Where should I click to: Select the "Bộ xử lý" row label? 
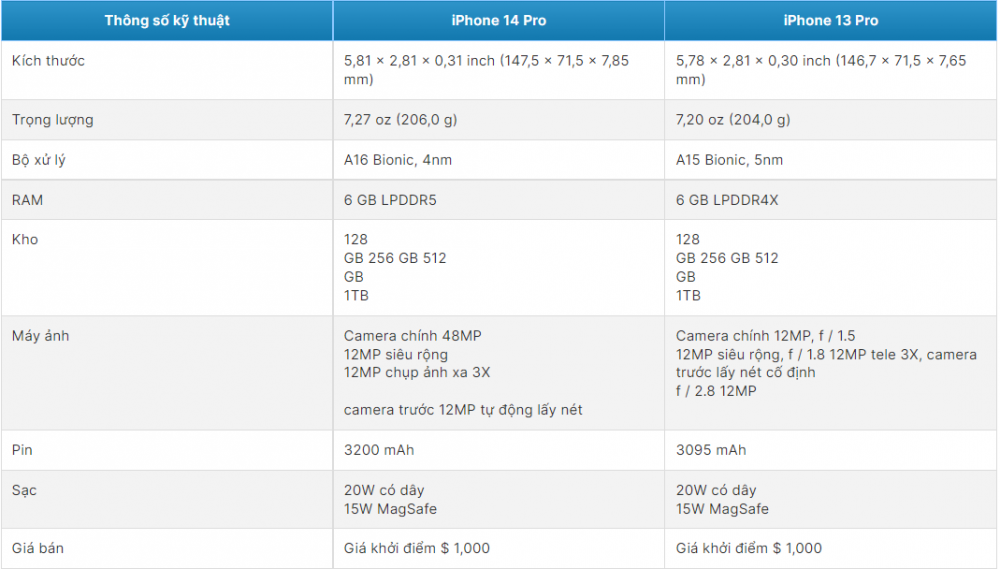coord(39,160)
